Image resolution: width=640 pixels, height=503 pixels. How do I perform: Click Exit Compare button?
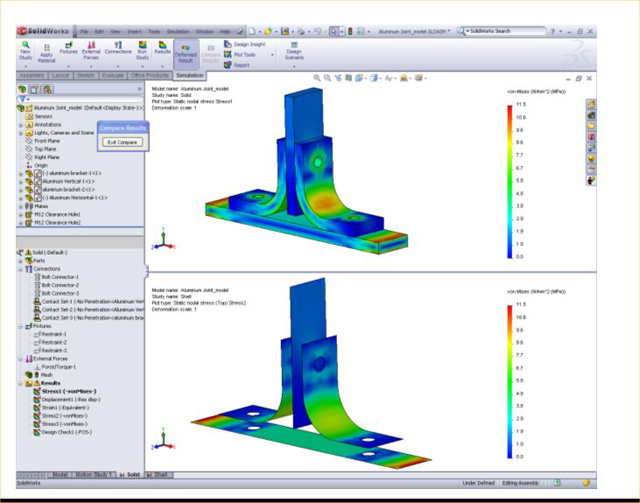[x=123, y=143]
